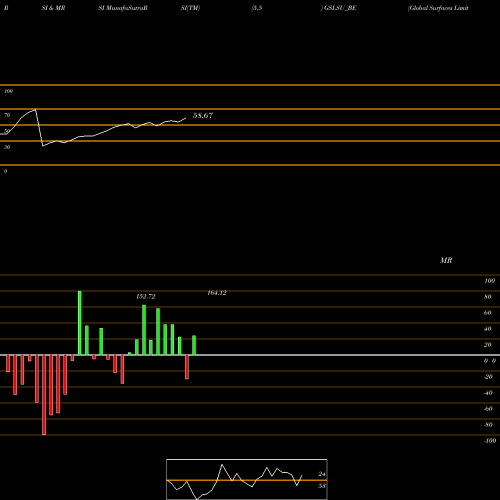Click the -100 label on MR axis

pos(490,441)
